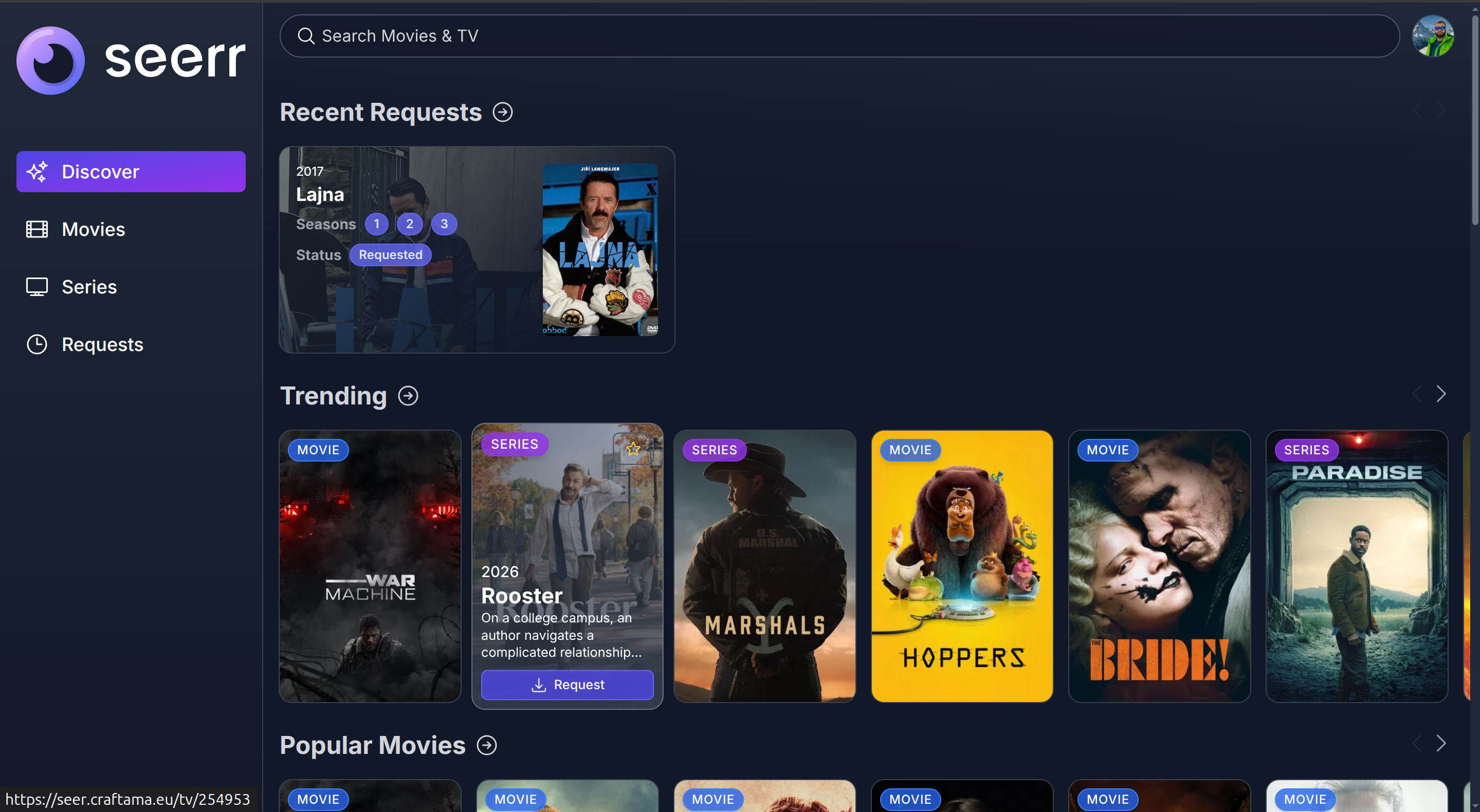The height and width of the screenshot is (812, 1480).
Task: Click Season 2 badge on Lajna
Action: (409, 224)
